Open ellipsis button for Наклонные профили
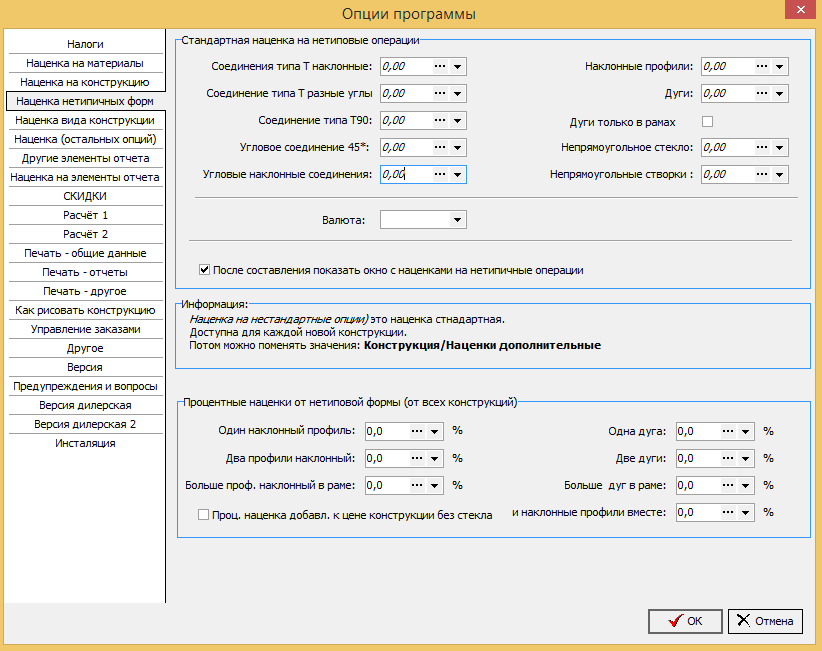 pos(762,67)
